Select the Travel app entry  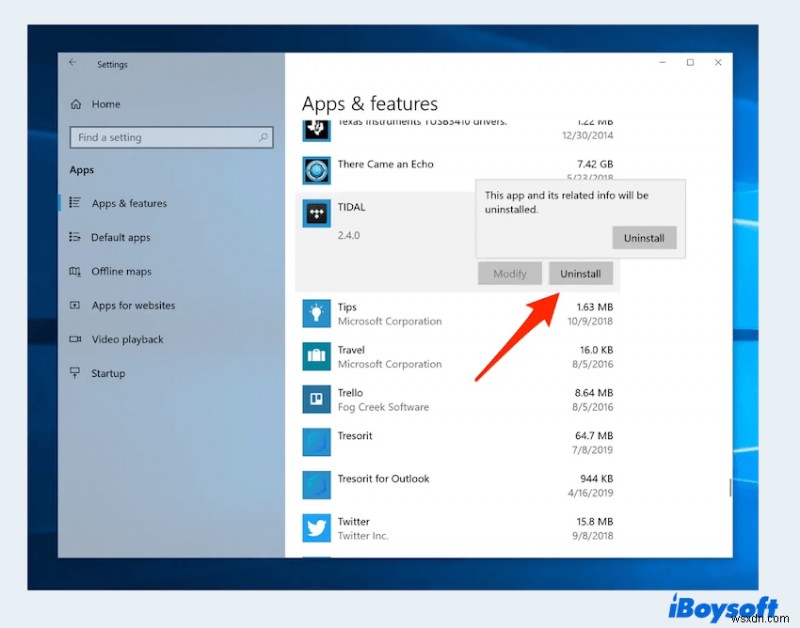458,357
